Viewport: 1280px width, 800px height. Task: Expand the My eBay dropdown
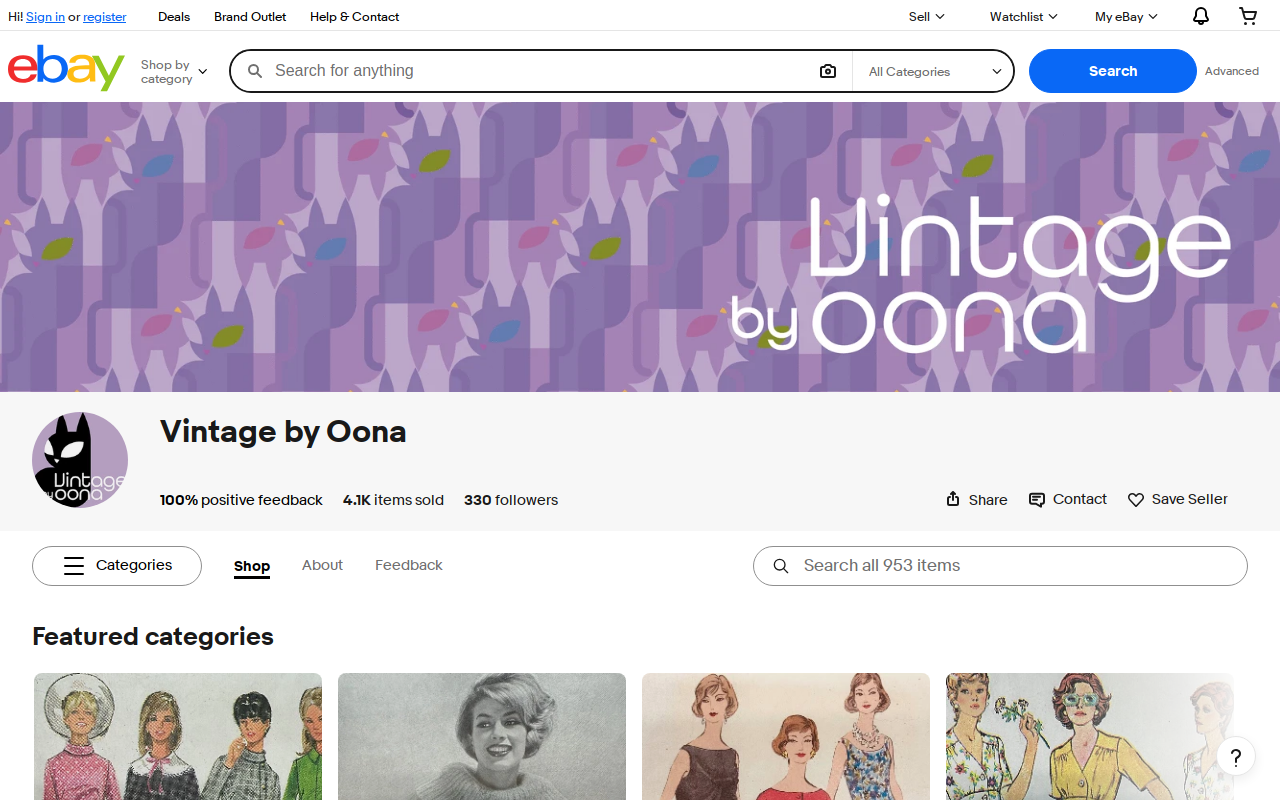pyautogui.click(x=1126, y=16)
